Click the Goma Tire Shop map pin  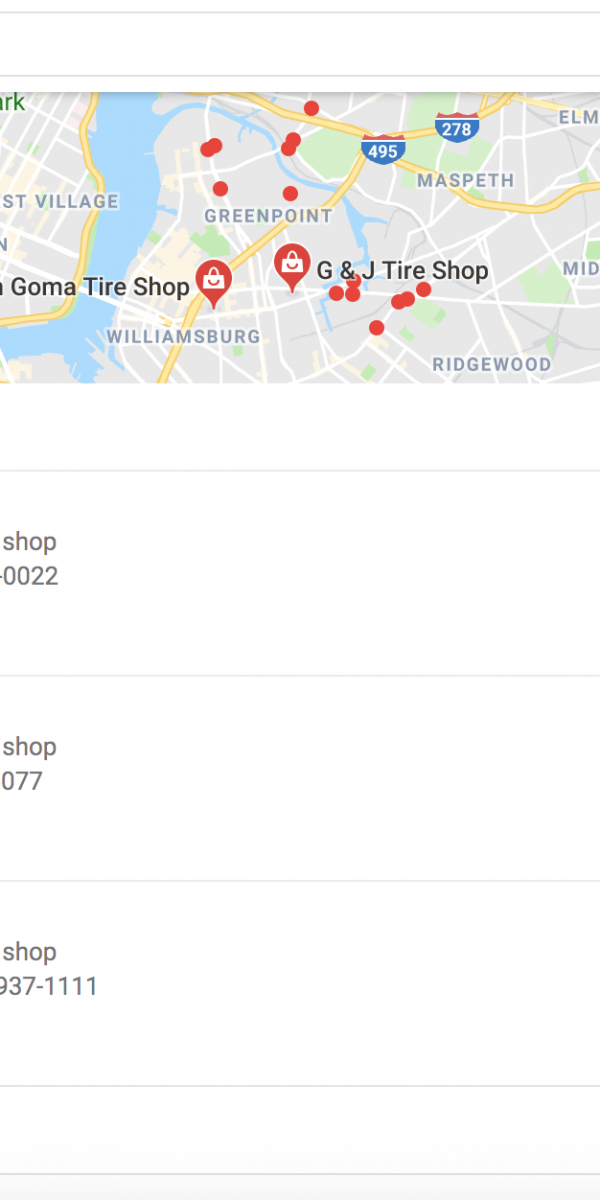pyautogui.click(x=214, y=281)
